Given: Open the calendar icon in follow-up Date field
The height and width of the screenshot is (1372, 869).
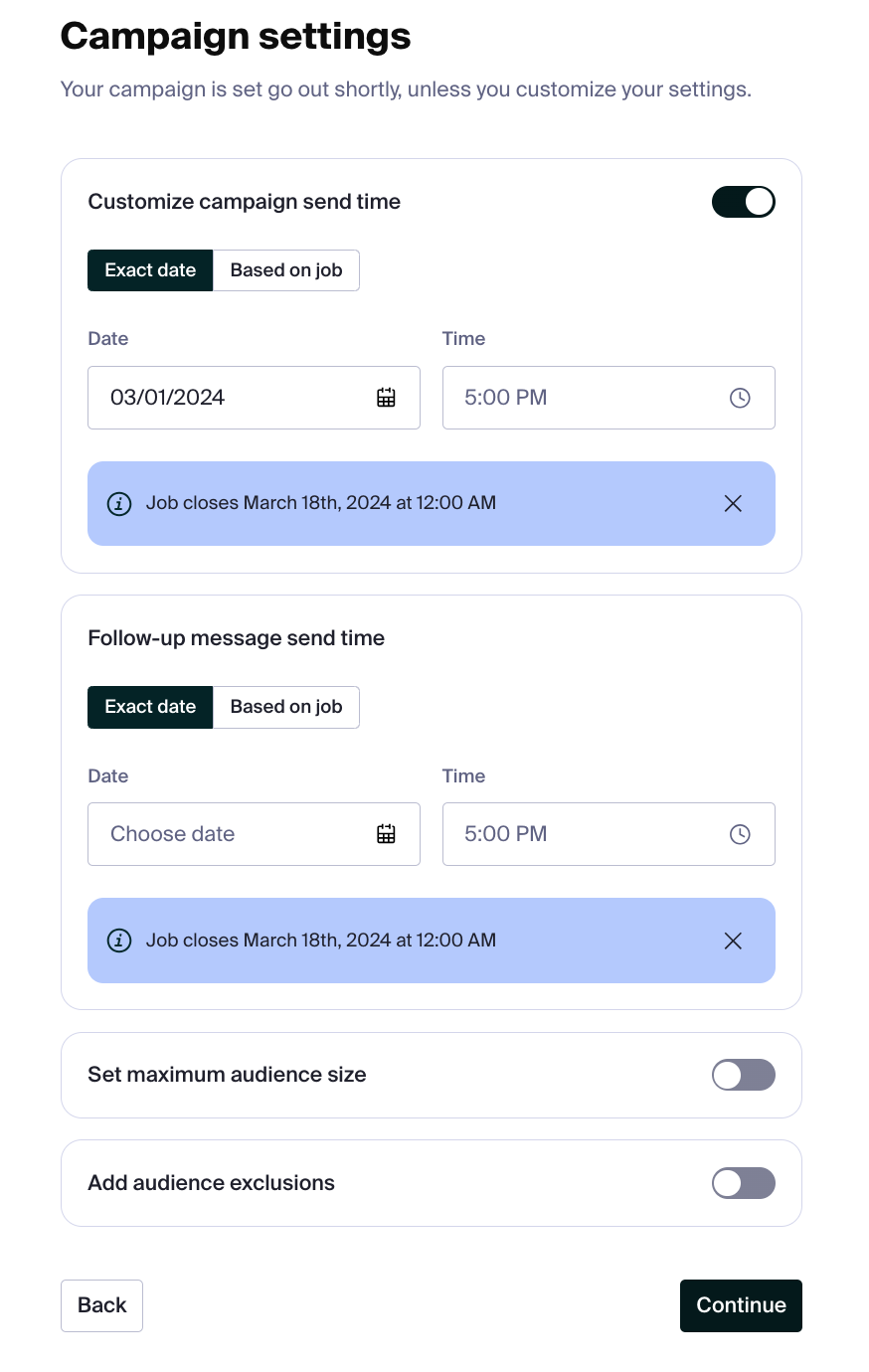Looking at the screenshot, I should pyautogui.click(x=386, y=833).
